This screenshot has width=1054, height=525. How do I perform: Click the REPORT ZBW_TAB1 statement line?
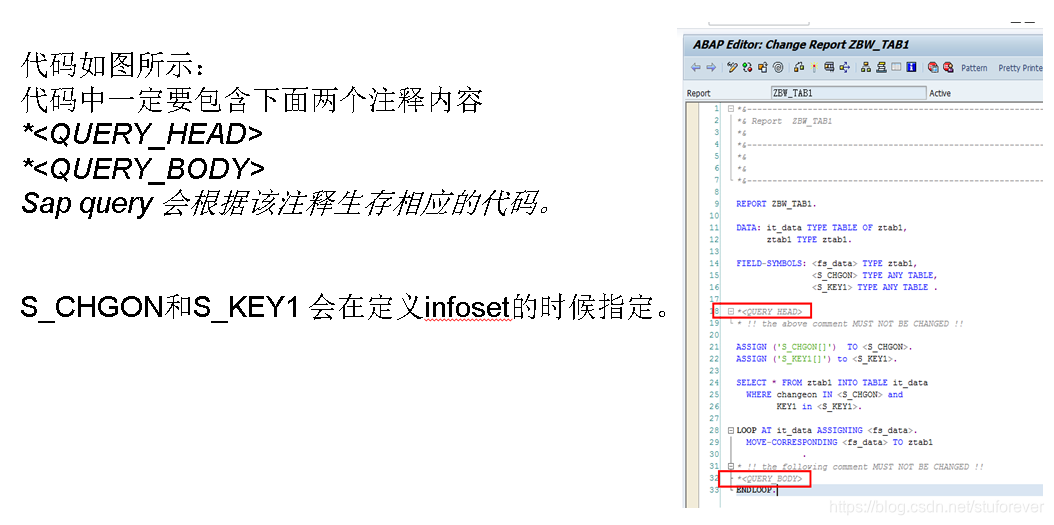[x=776, y=204]
